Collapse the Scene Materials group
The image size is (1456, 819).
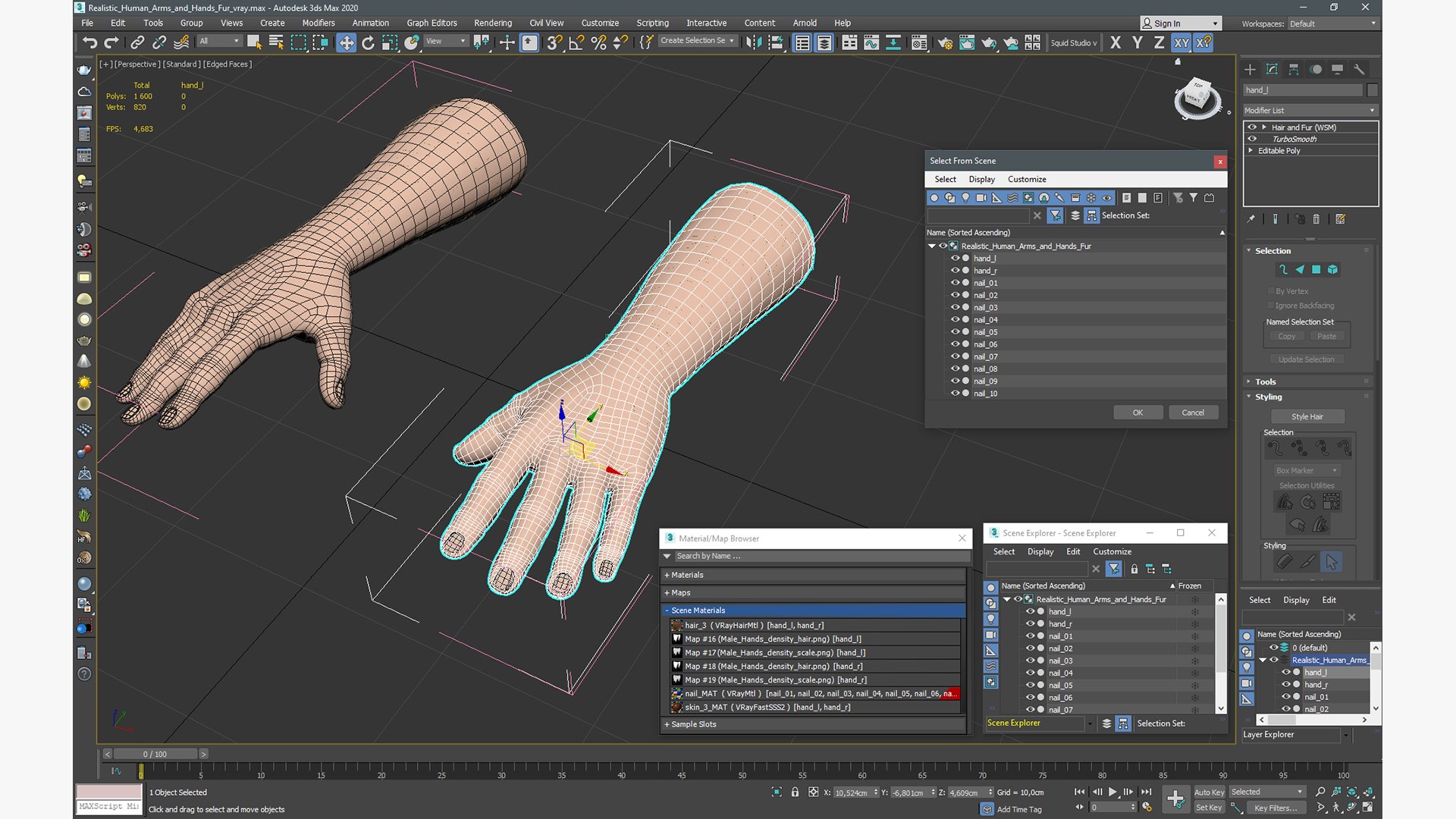click(814, 610)
